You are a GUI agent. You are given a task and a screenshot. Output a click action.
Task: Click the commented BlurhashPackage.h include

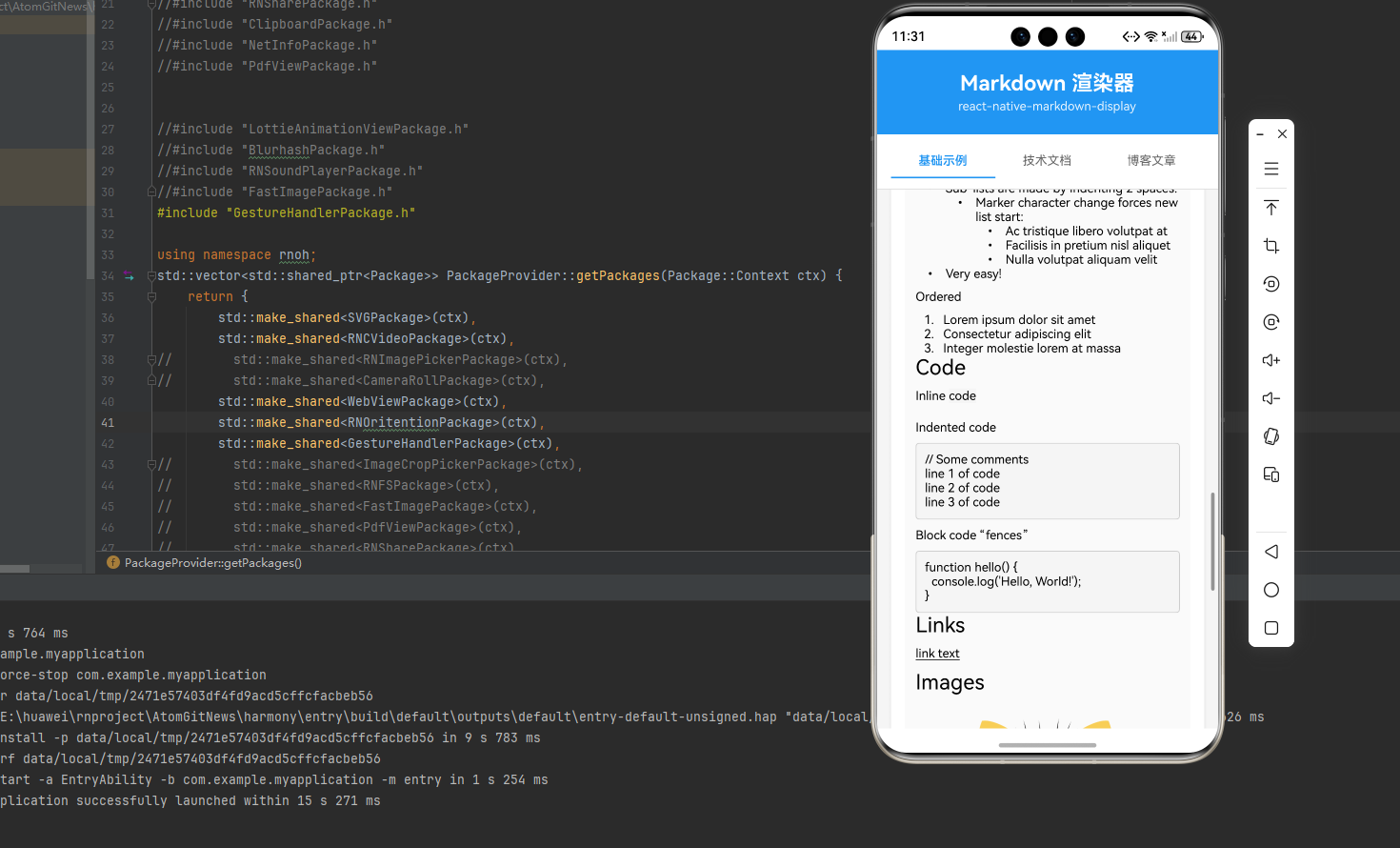tap(271, 151)
